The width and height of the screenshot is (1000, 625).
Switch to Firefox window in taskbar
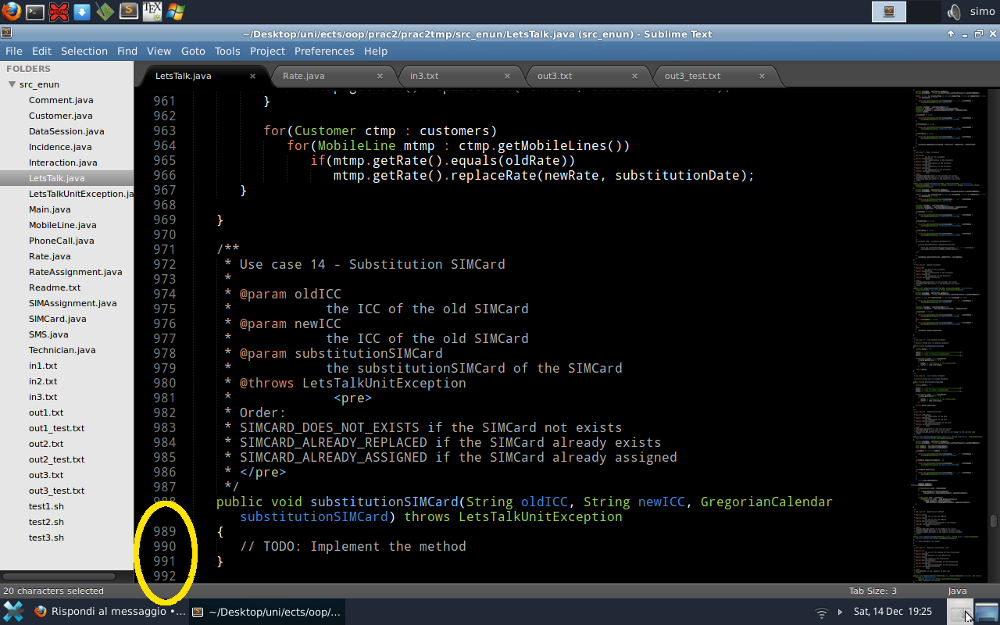point(108,611)
